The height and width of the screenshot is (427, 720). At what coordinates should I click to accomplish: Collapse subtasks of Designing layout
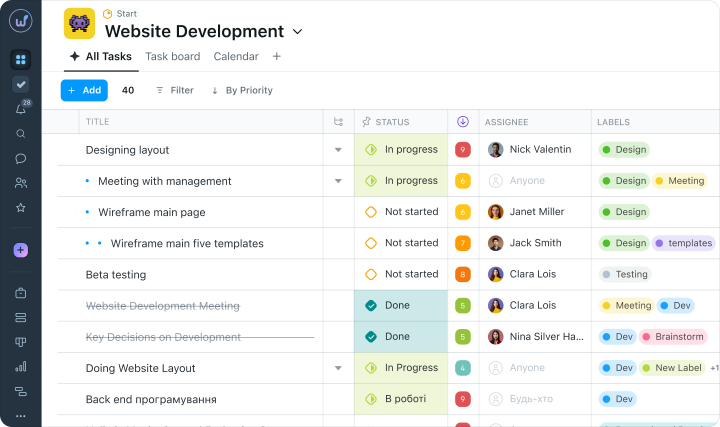click(x=338, y=150)
